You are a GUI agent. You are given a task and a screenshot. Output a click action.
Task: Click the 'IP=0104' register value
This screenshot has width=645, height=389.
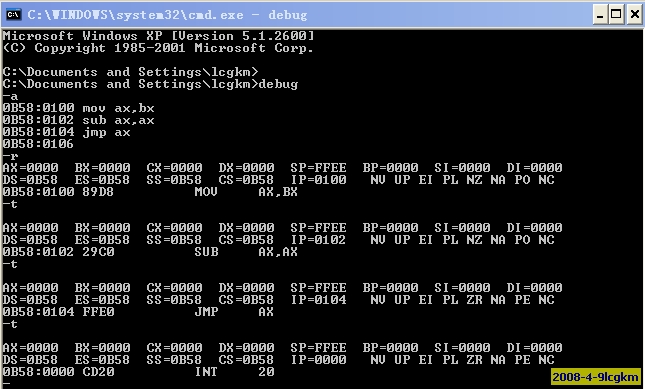(x=318, y=300)
